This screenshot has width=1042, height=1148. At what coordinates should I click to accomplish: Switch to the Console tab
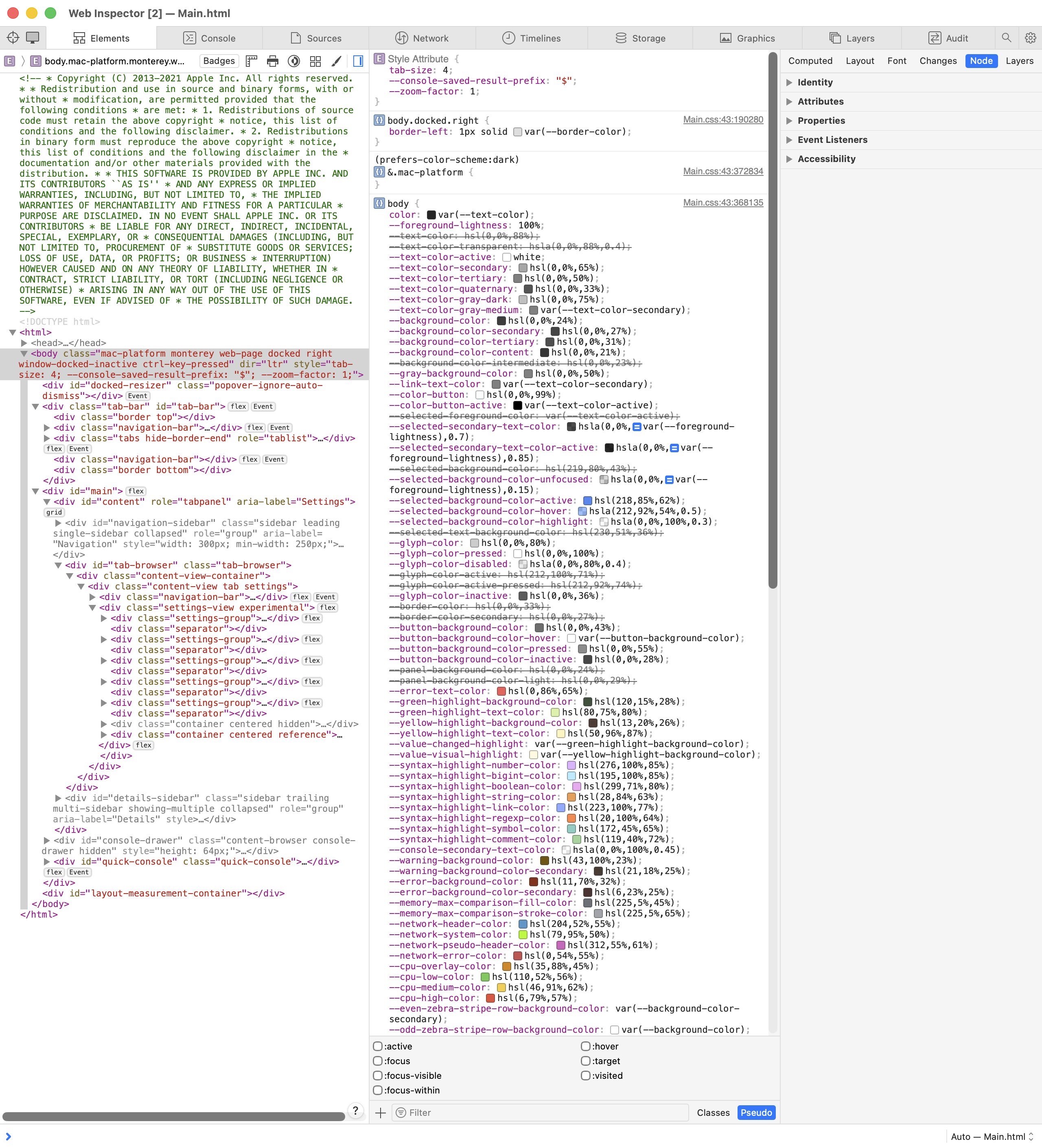pyautogui.click(x=209, y=38)
